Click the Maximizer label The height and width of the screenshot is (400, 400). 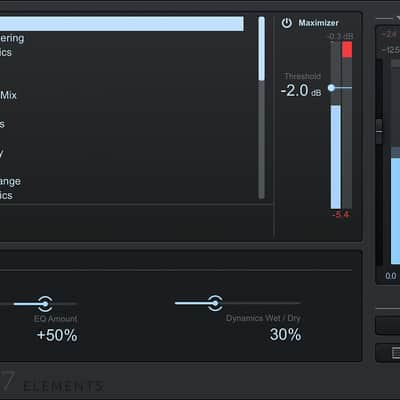(x=318, y=23)
